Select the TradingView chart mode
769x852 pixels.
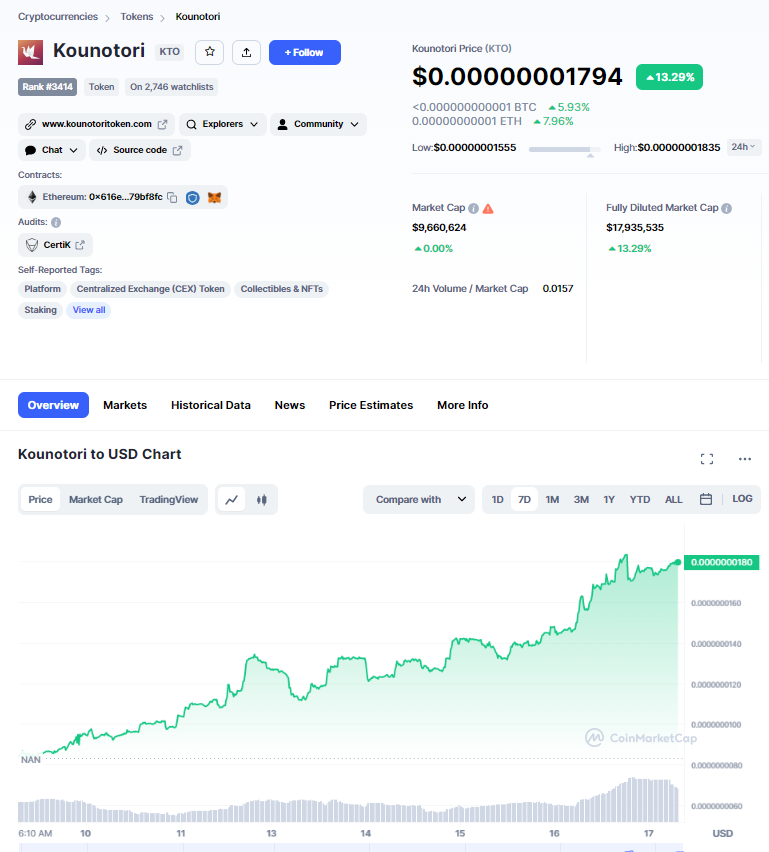point(168,499)
